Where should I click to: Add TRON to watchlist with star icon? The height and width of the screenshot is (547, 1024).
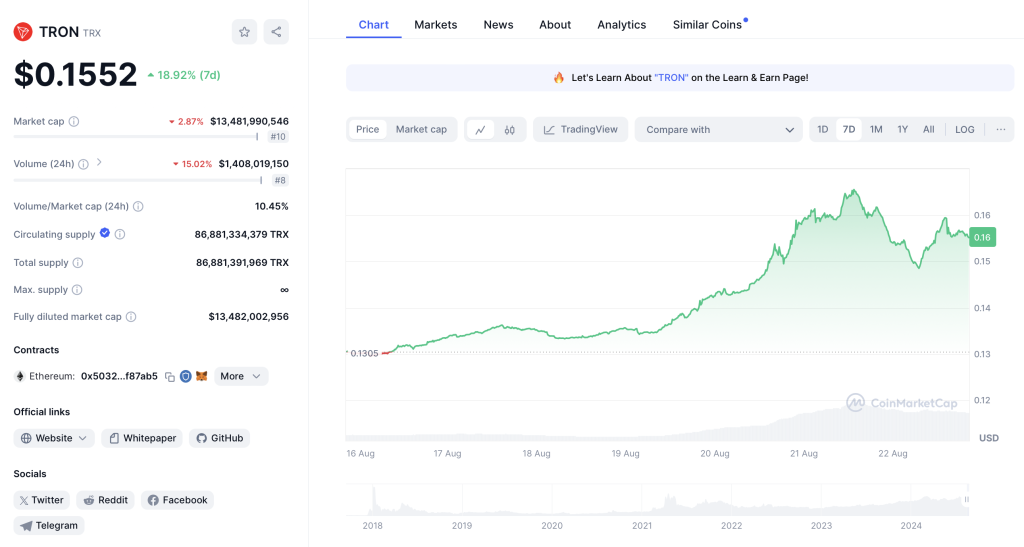(244, 32)
